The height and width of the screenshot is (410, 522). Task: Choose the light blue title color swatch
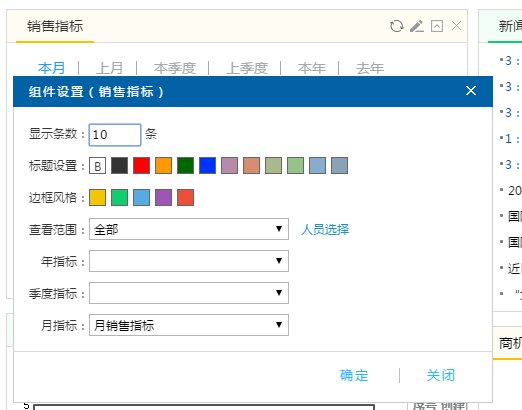(317, 166)
